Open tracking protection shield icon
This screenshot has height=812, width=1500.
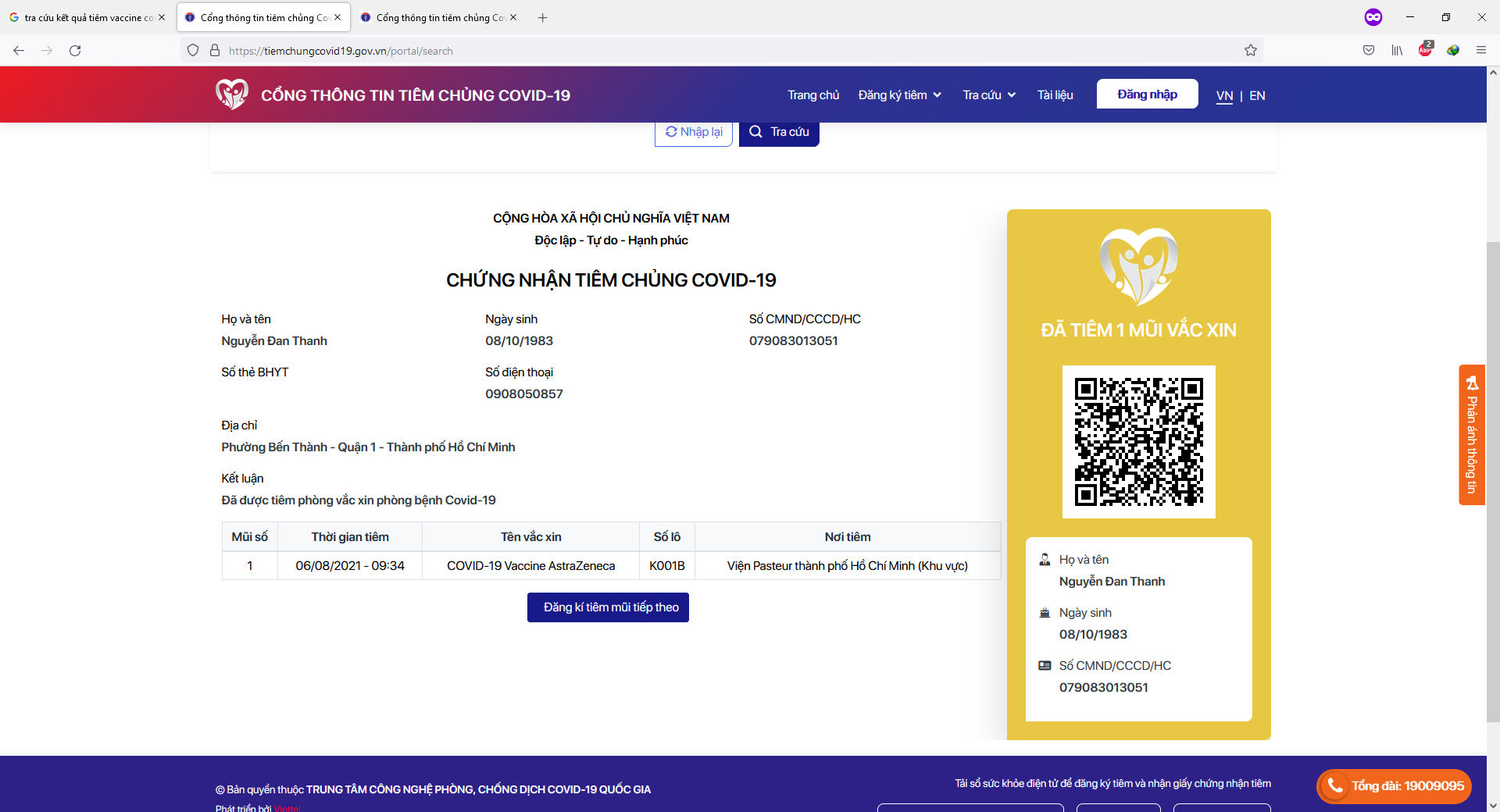pyautogui.click(x=193, y=51)
